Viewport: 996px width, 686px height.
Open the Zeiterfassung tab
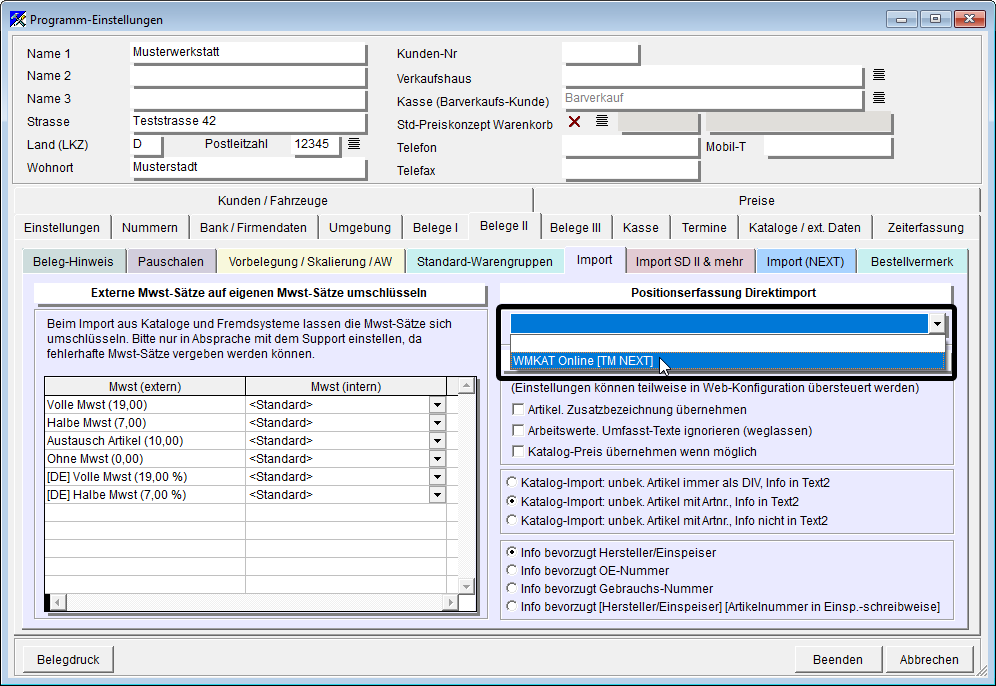(x=925, y=227)
